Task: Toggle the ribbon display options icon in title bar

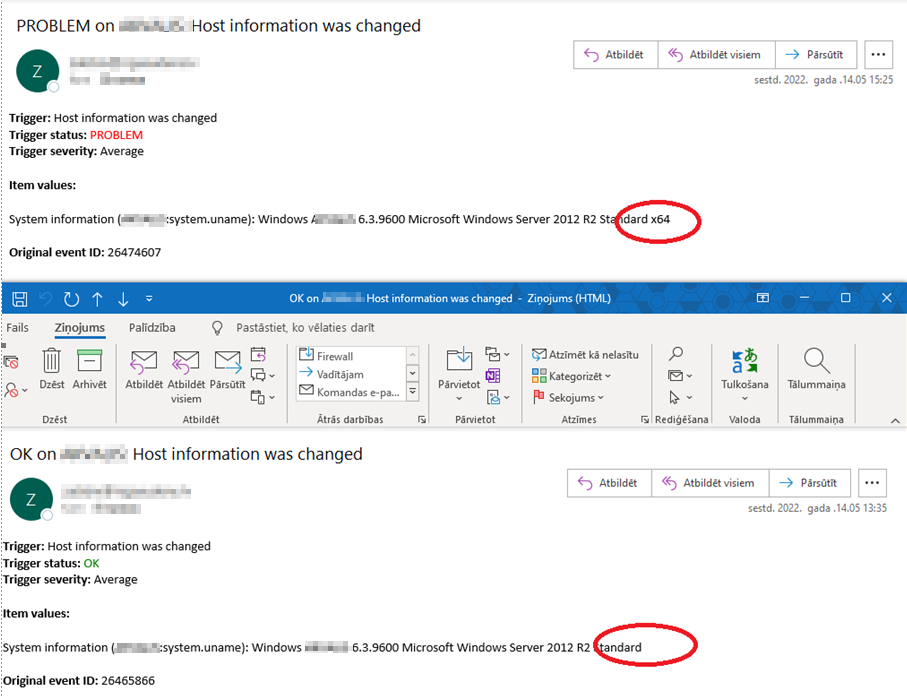Action: click(763, 298)
